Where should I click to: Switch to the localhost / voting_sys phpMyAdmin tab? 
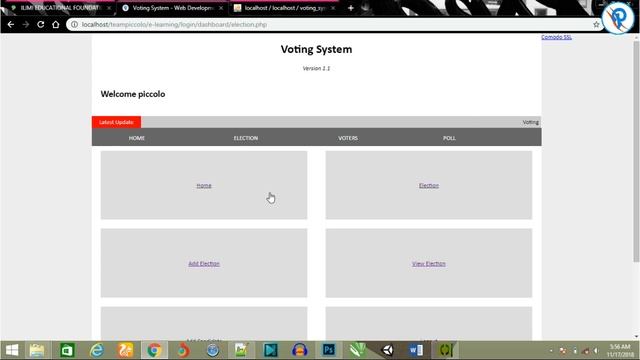(x=284, y=8)
